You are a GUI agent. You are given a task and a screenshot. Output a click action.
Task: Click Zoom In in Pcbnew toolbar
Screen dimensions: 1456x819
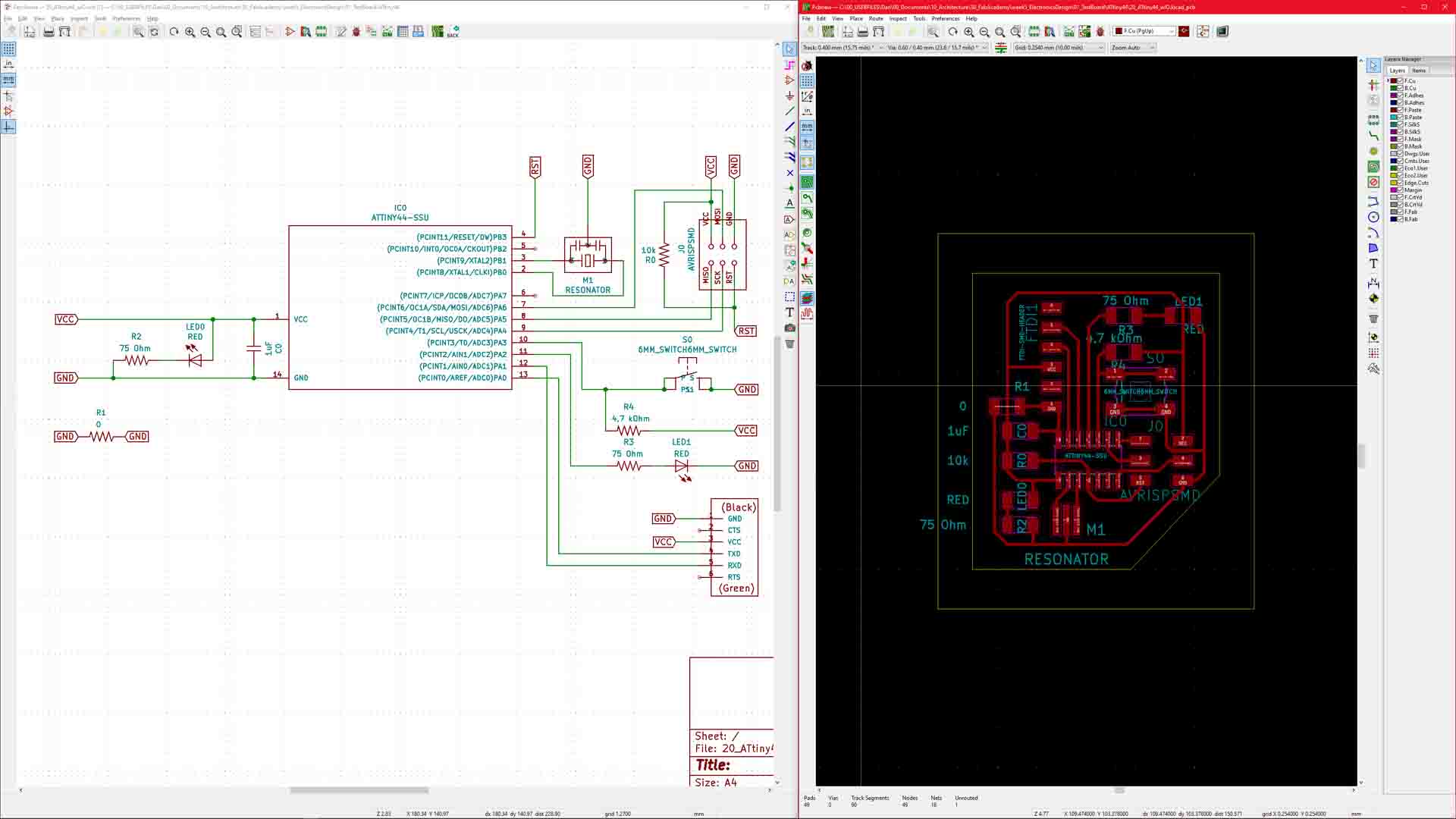click(x=968, y=32)
